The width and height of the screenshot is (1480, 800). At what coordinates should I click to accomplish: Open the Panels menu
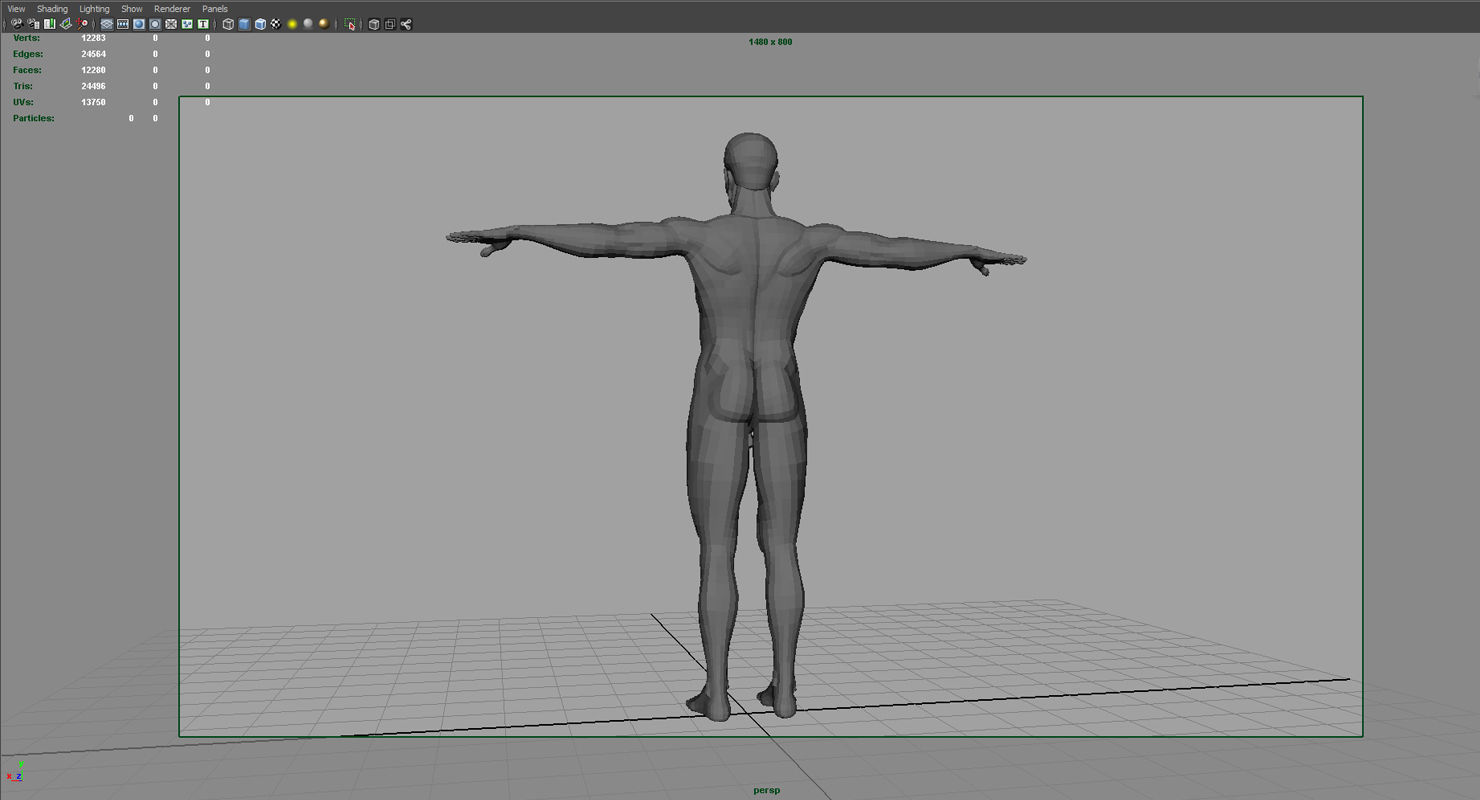pyautogui.click(x=215, y=9)
